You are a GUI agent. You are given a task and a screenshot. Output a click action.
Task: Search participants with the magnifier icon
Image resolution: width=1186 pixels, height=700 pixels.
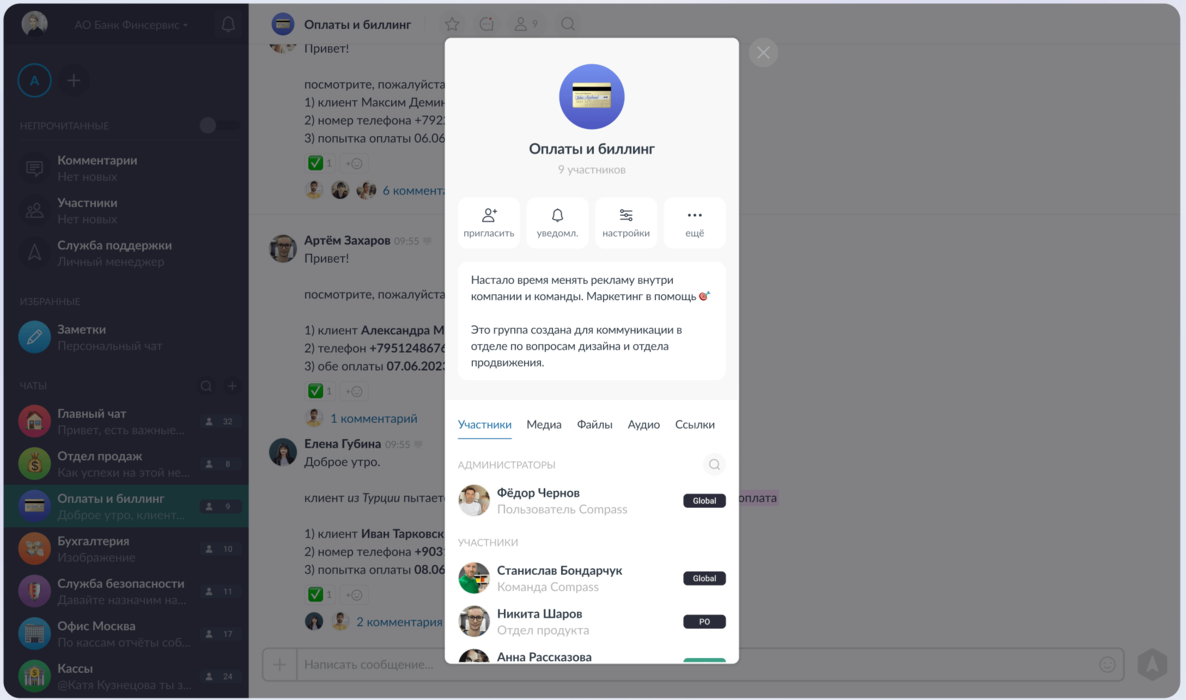[714, 465]
